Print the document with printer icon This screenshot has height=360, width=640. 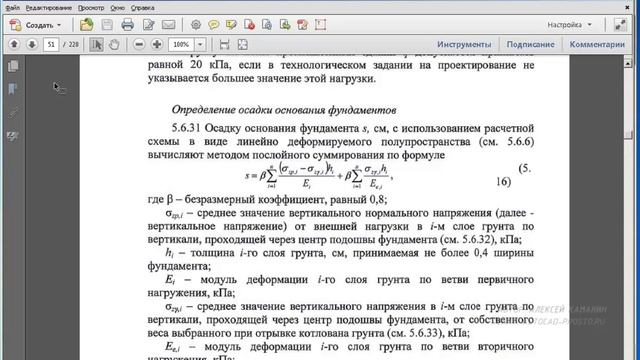click(x=127, y=25)
